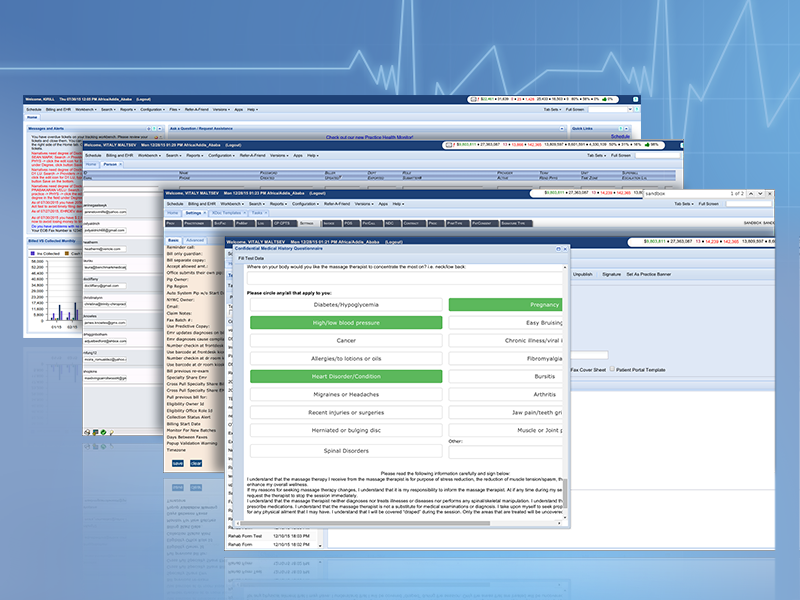Deselect the Pregnancy option
This screenshot has height=600, width=800.
click(505, 305)
